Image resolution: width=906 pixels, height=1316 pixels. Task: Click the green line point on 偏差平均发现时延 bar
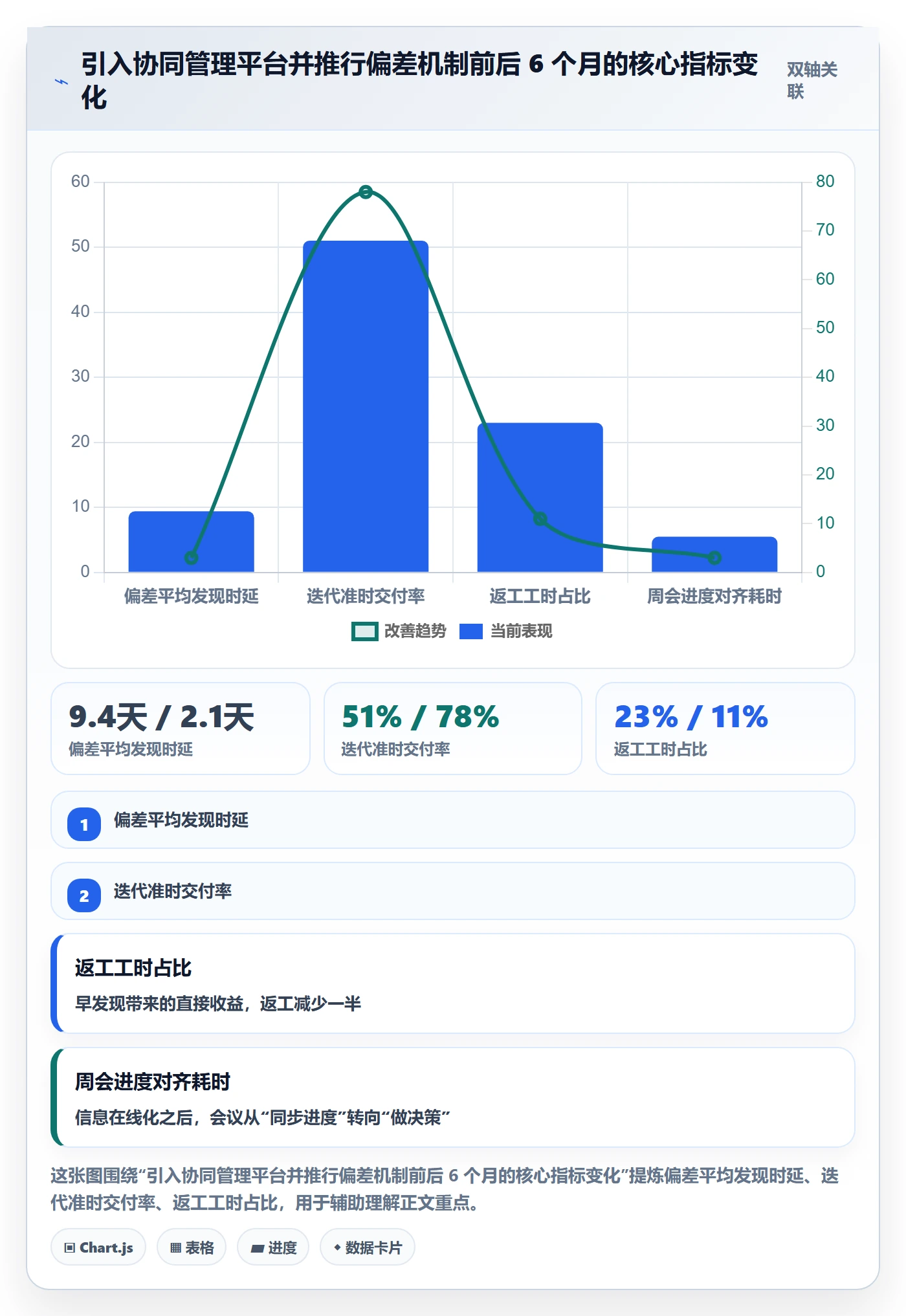coord(192,558)
